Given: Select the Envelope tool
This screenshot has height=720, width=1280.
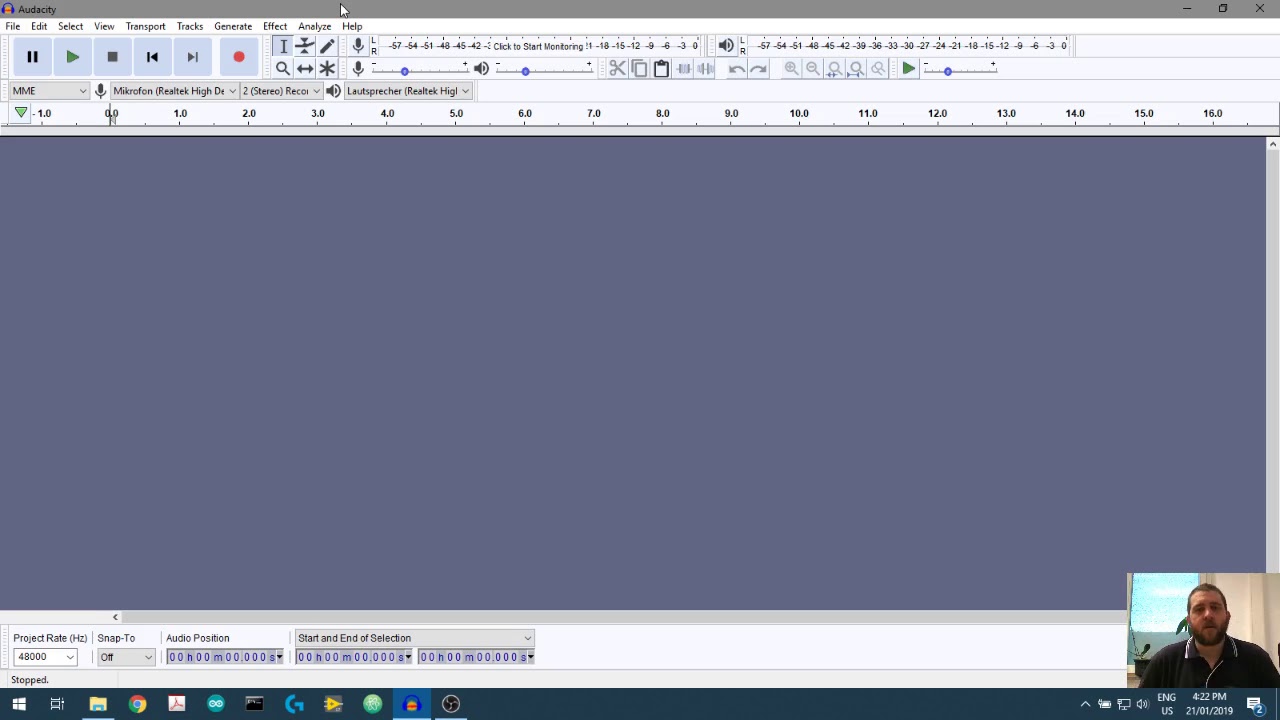Looking at the screenshot, I should tap(305, 46).
